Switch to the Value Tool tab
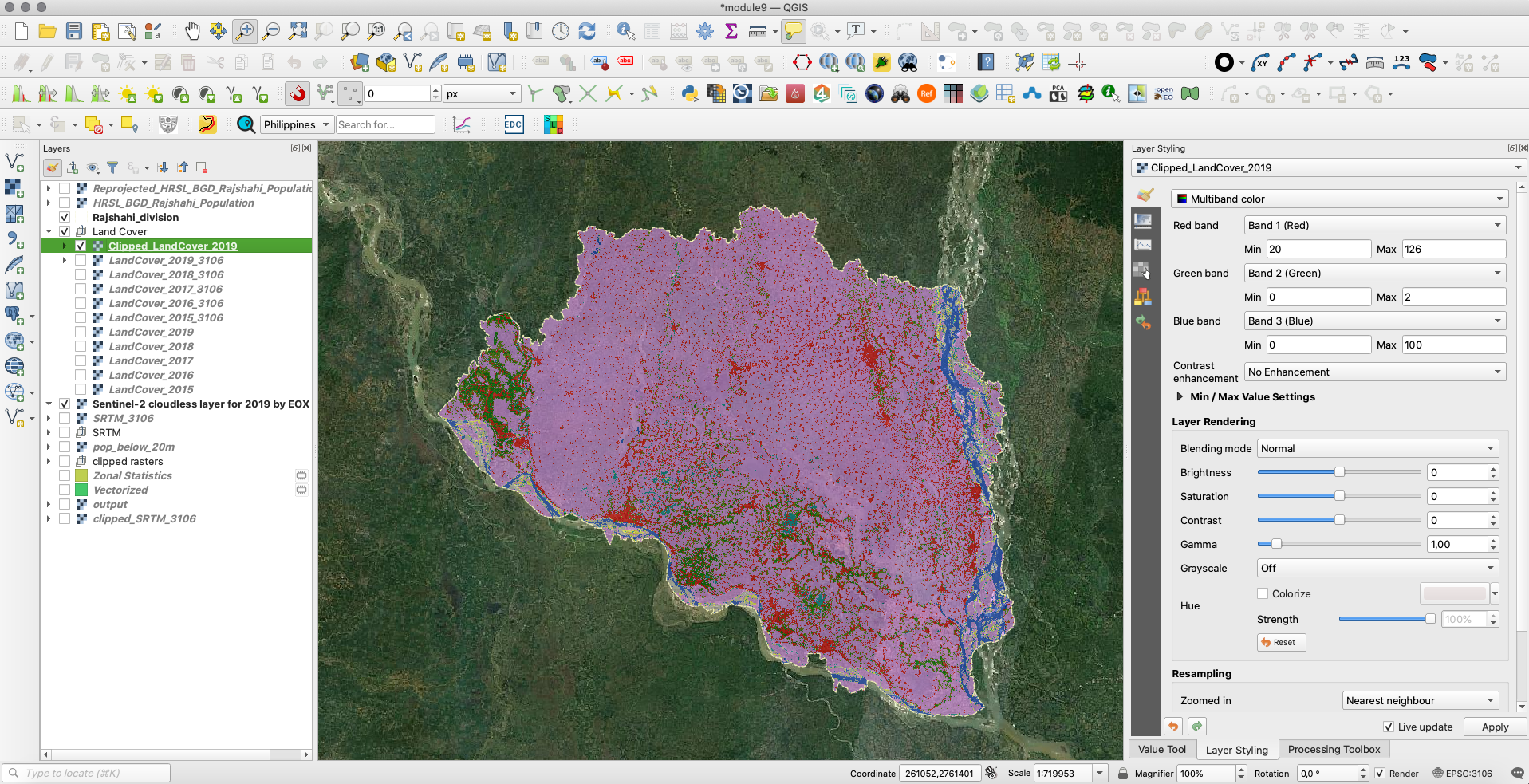1529x784 pixels. pyautogui.click(x=1161, y=749)
